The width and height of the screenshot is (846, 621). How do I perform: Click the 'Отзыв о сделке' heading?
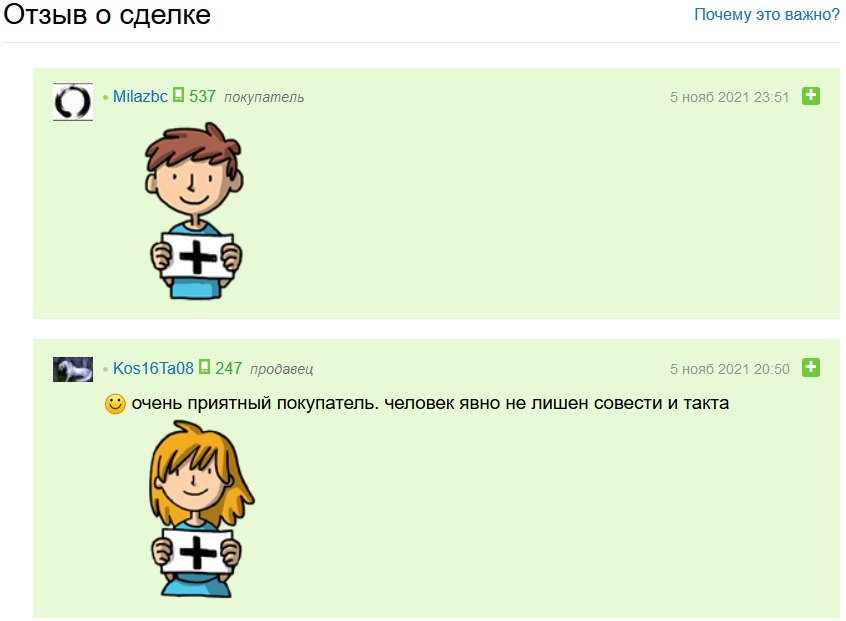point(107,15)
